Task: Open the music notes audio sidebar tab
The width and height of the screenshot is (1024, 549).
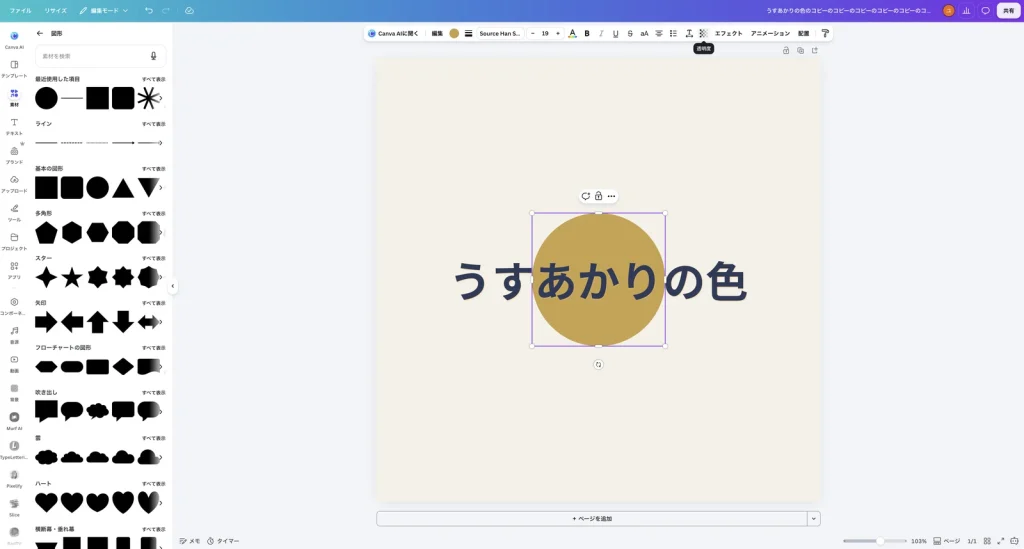Action: pyautogui.click(x=14, y=335)
